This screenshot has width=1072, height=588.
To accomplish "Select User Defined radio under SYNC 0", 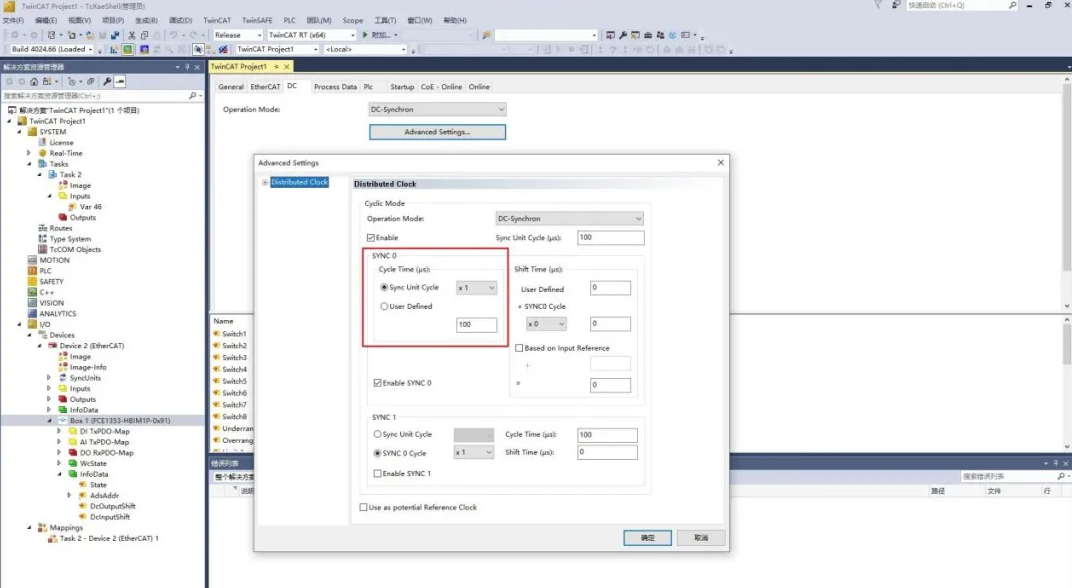I will 384,306.
